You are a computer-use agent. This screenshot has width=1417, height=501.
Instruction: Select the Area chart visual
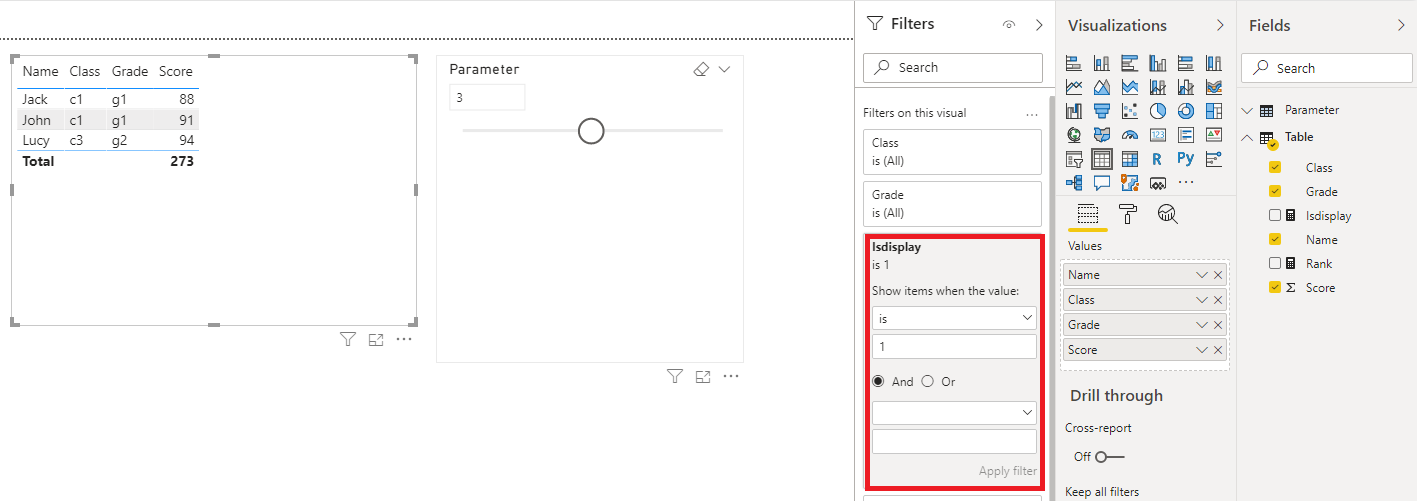coord(1102,87)
